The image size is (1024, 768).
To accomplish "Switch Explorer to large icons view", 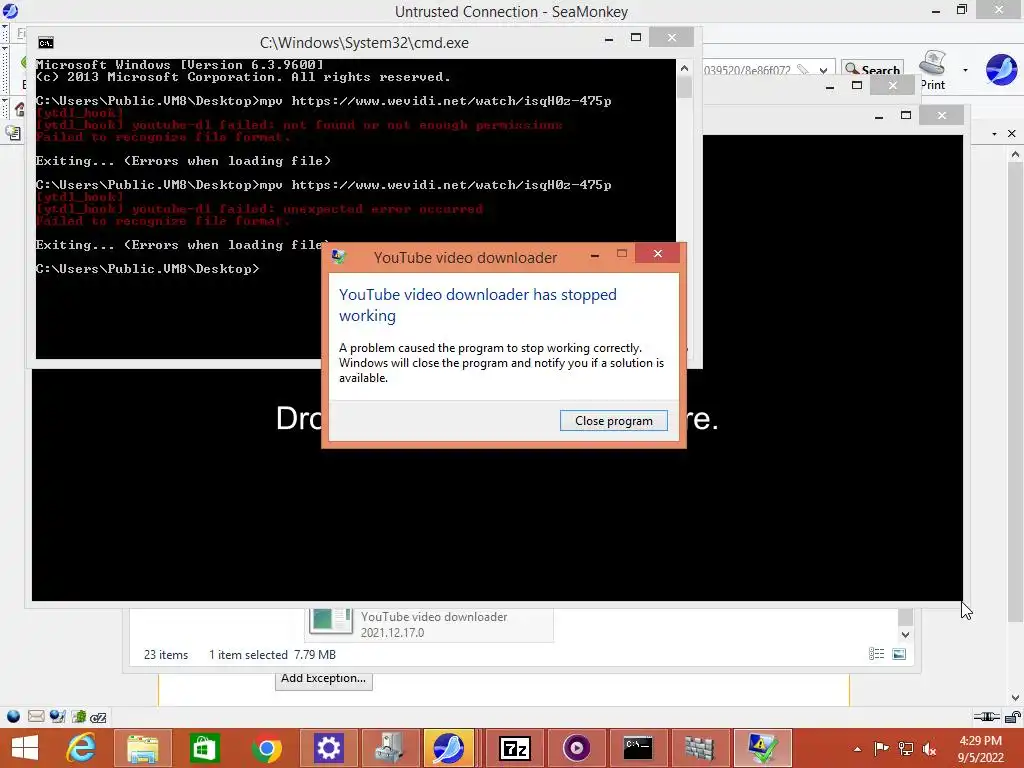I will [899, 654].
